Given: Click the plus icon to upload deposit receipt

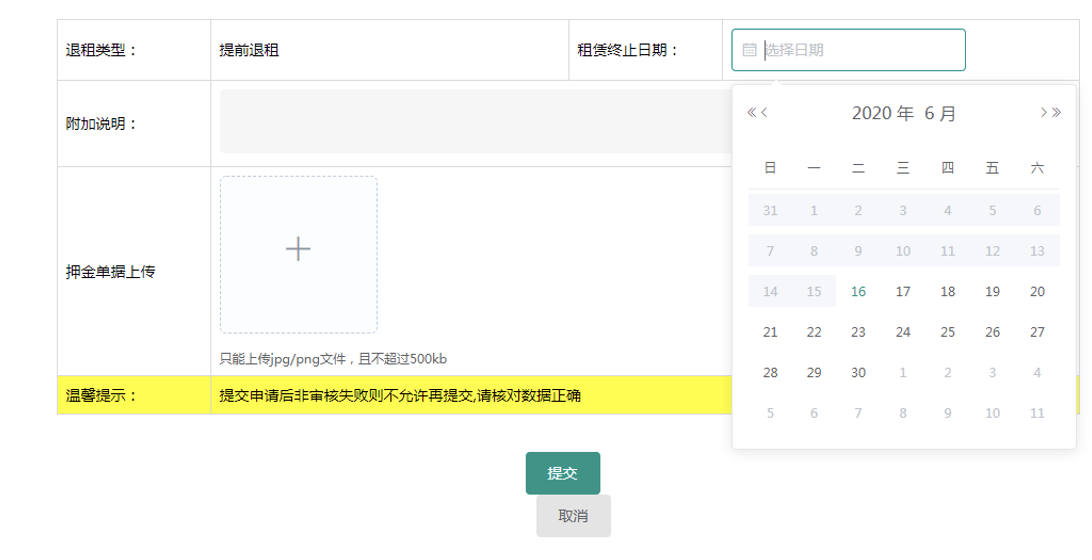Looking at the screenshot, I should pos(298,249).
